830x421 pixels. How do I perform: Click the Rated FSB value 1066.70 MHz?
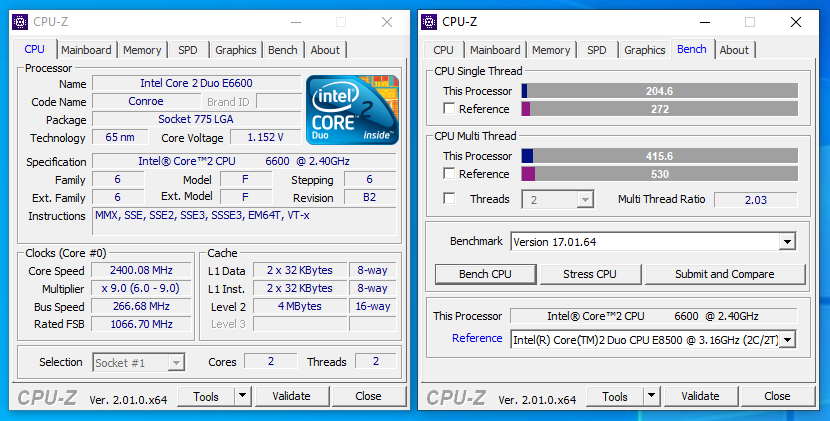tap(141, 324)
